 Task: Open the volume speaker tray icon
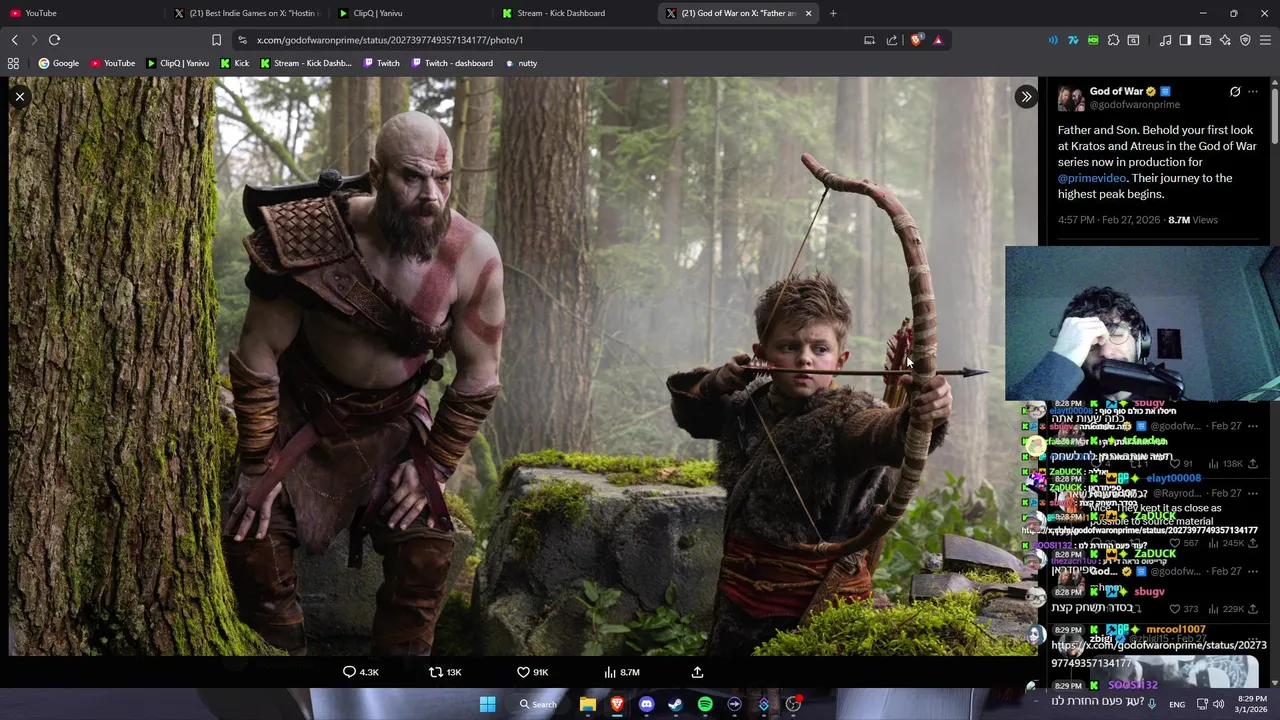[1218, 704]
